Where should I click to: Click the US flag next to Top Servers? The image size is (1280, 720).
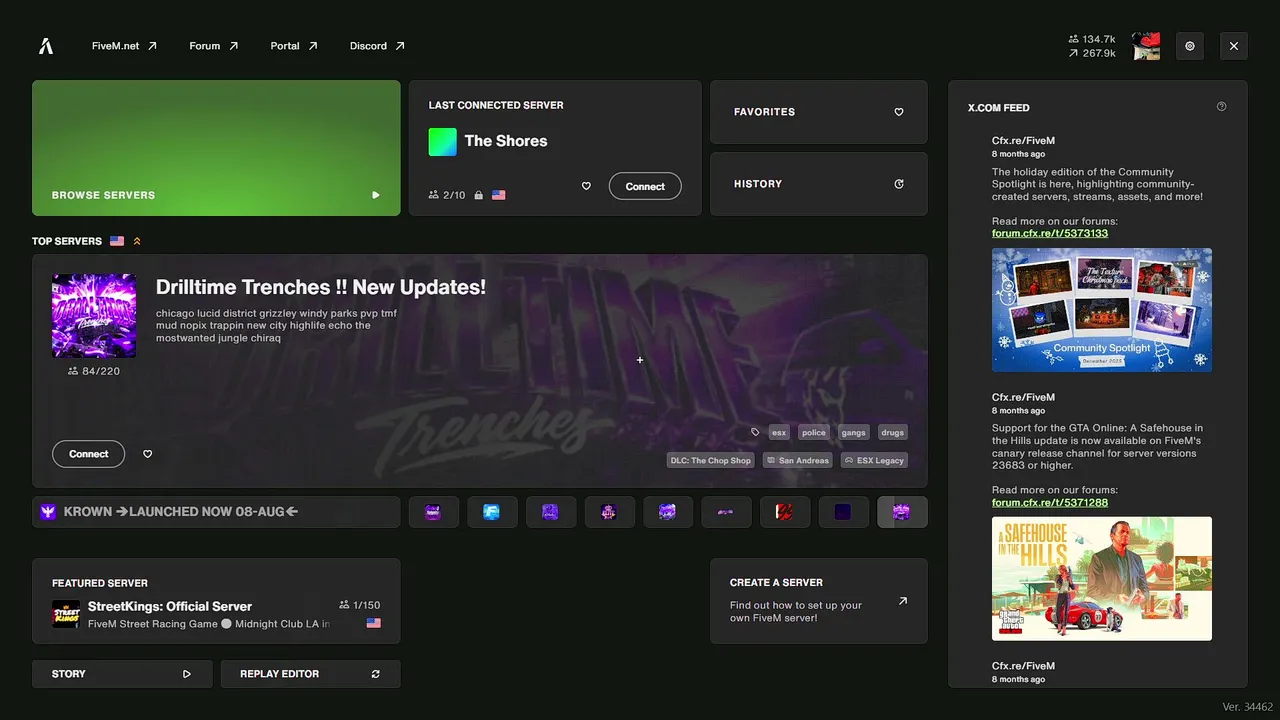(x=117, y=241)
